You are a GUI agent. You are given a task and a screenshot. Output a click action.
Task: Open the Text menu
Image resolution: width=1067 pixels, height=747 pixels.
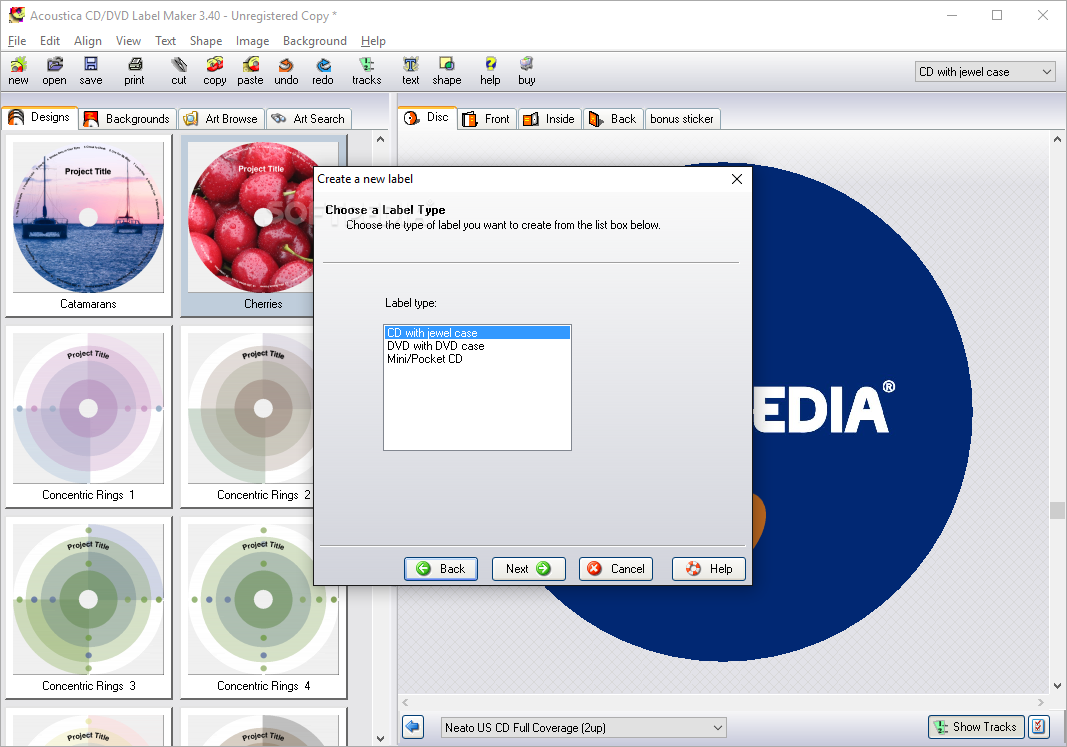click(165, 41)
